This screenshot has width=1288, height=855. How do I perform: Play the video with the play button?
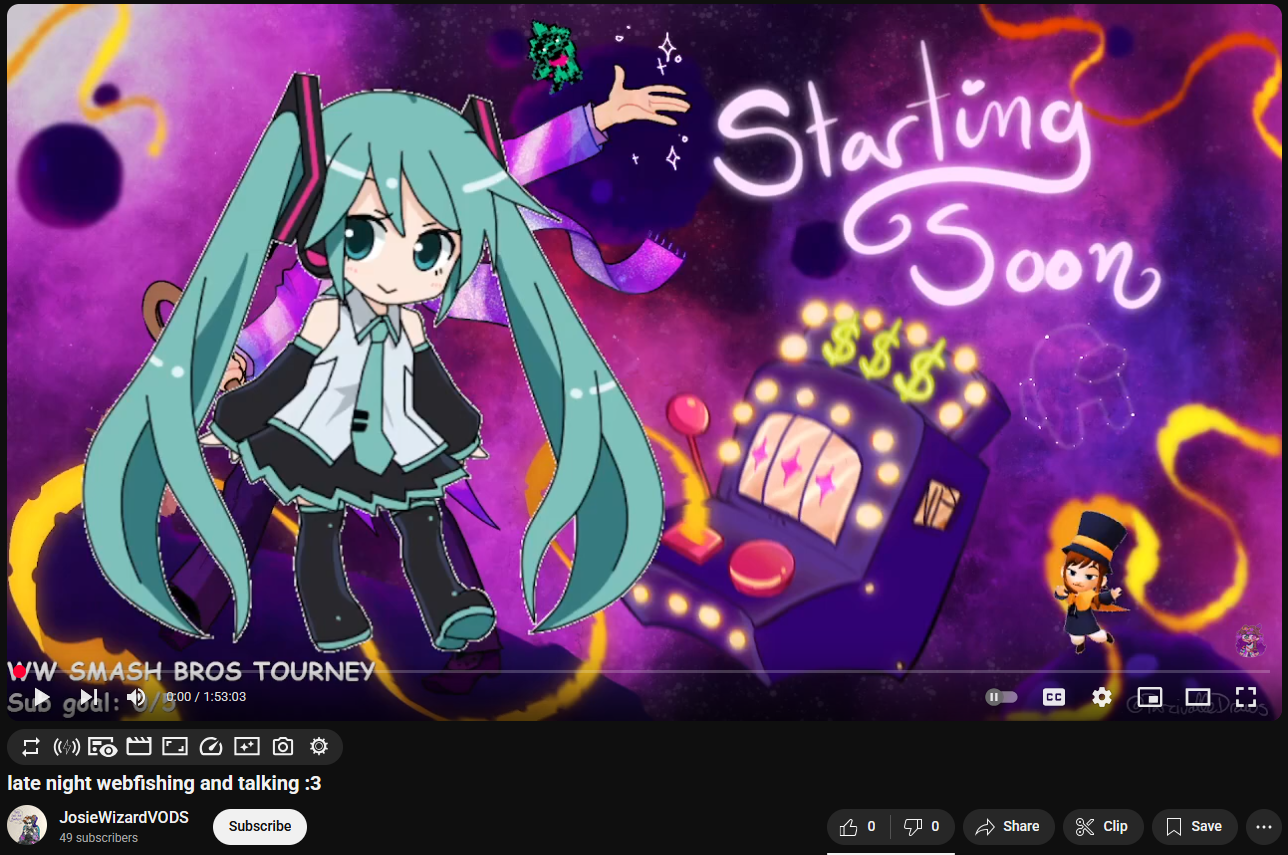[41, 697]
